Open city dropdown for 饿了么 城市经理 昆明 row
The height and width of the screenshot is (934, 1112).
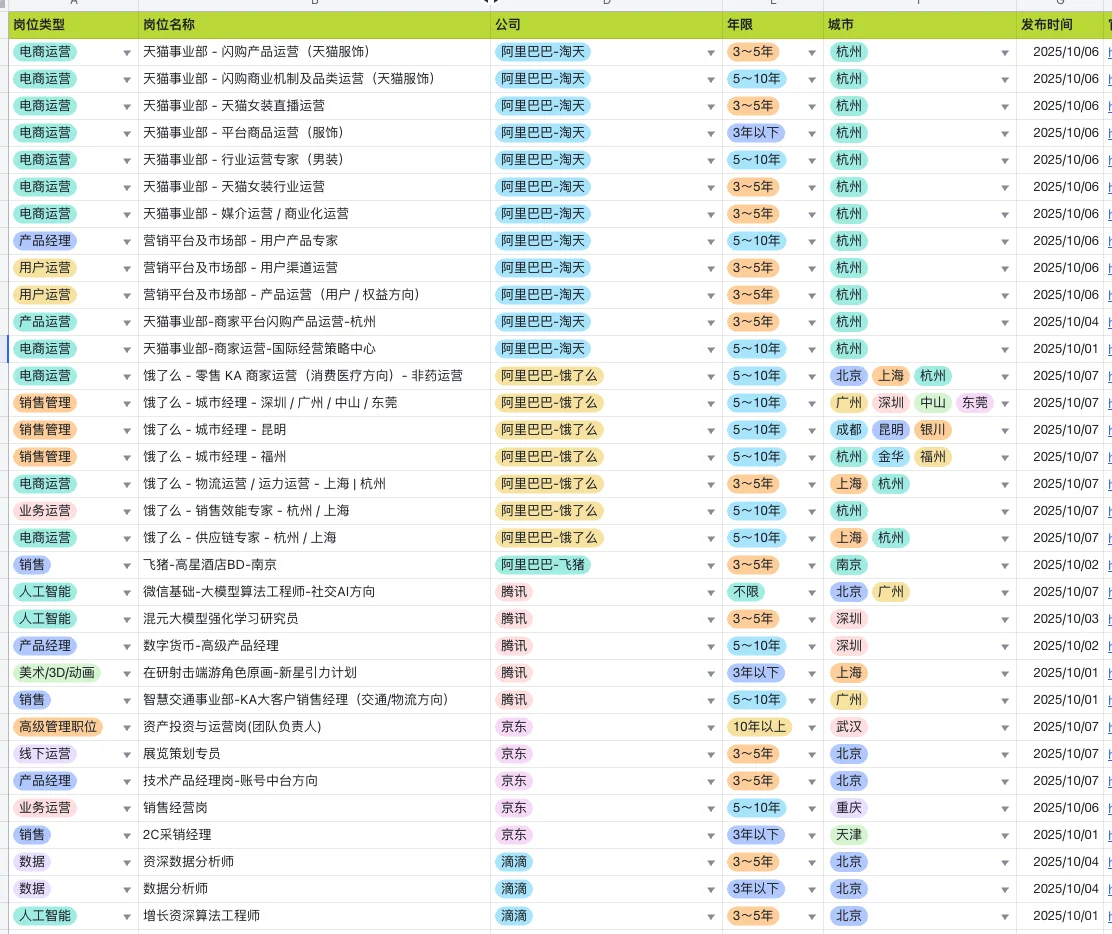[1005, 431]
